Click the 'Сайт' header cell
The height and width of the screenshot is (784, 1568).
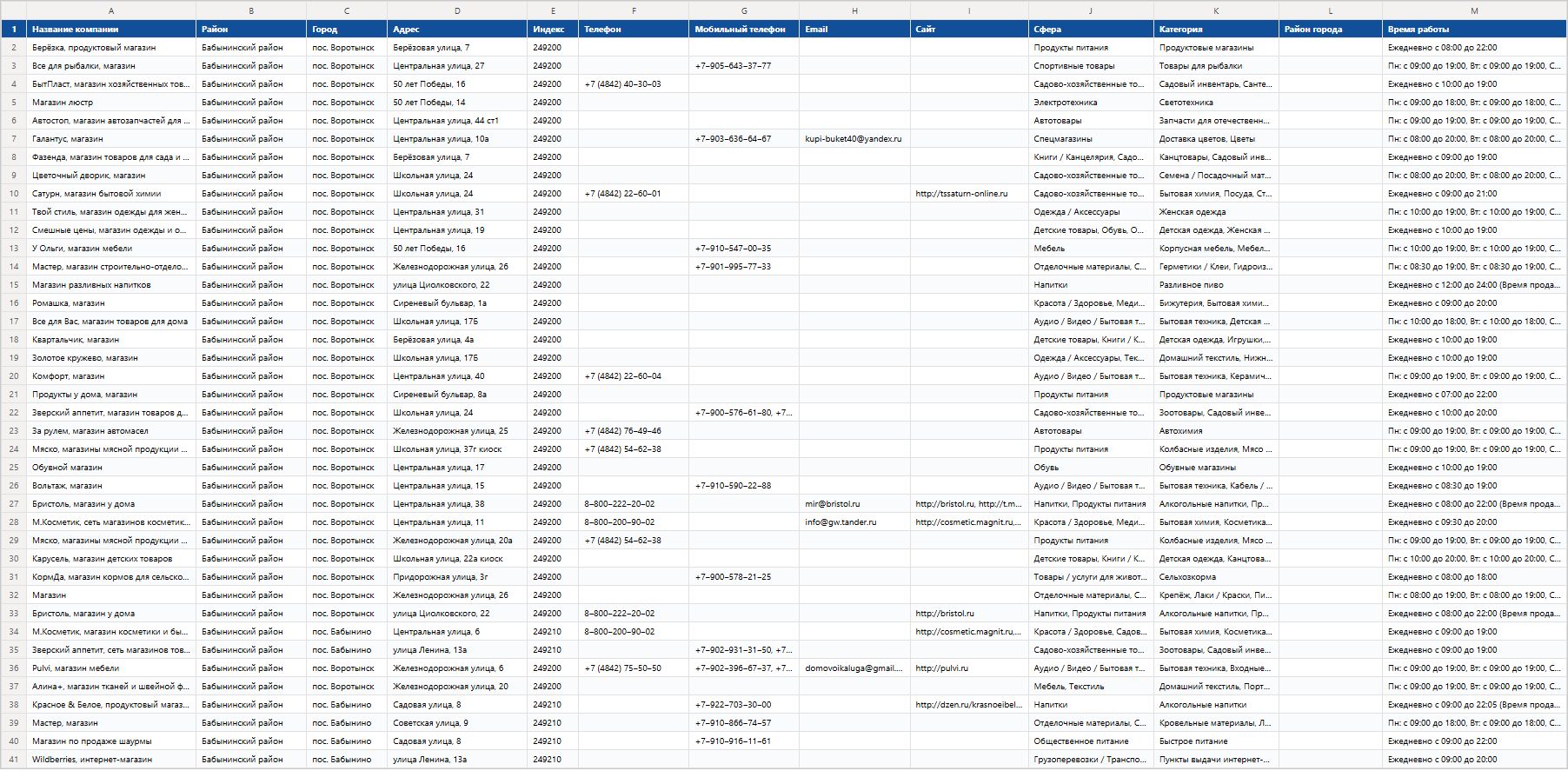pyautogui.click(x=969, y=30)
